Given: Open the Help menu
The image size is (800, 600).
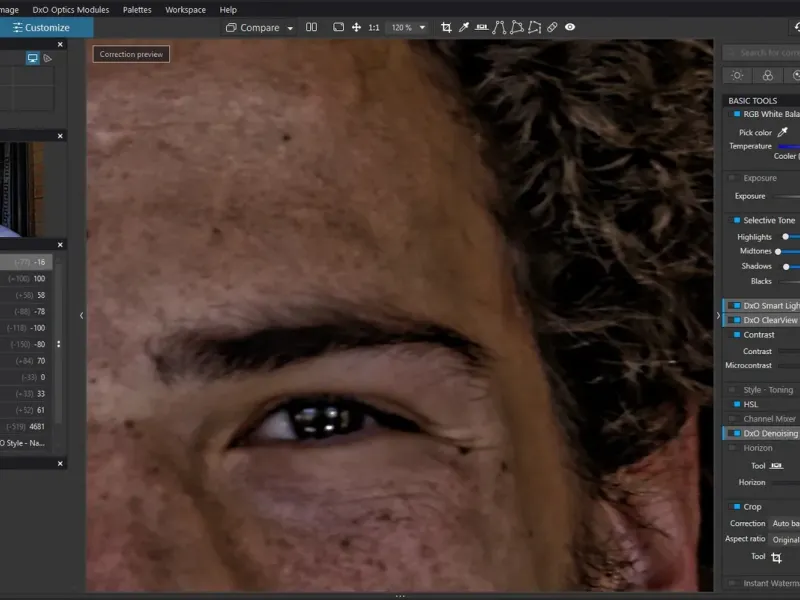Looking at the screenshot, I should pos(228,10).
